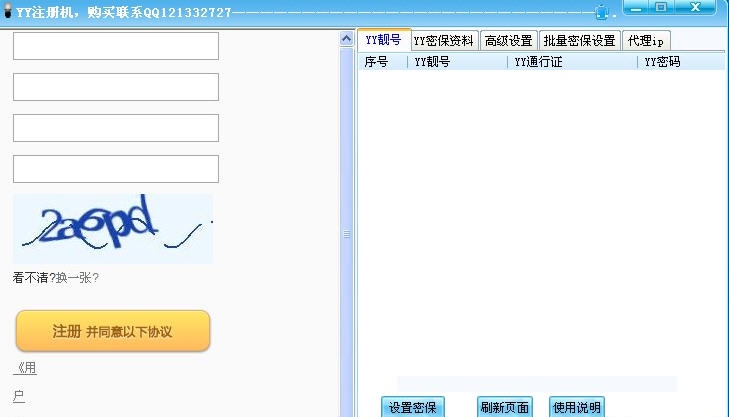This screenshot has width=729, height=417.
Task: Minimize the YY注册机 window
Action: (636, 7)
